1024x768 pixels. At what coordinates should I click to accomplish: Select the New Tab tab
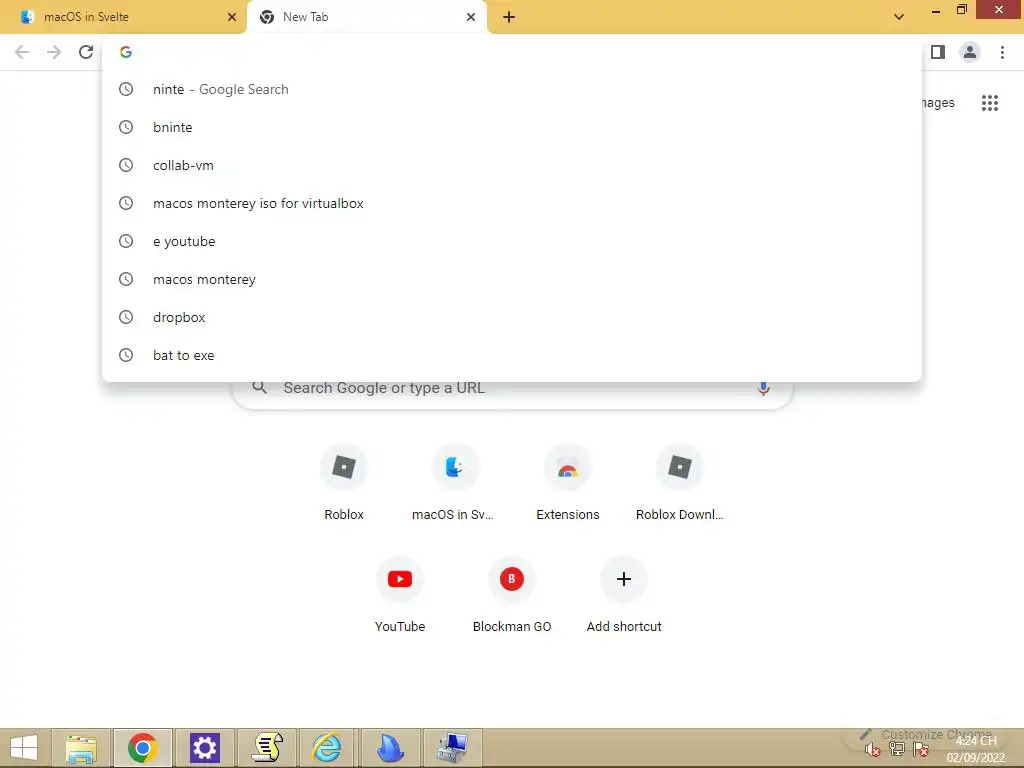[x=366, y=17]
